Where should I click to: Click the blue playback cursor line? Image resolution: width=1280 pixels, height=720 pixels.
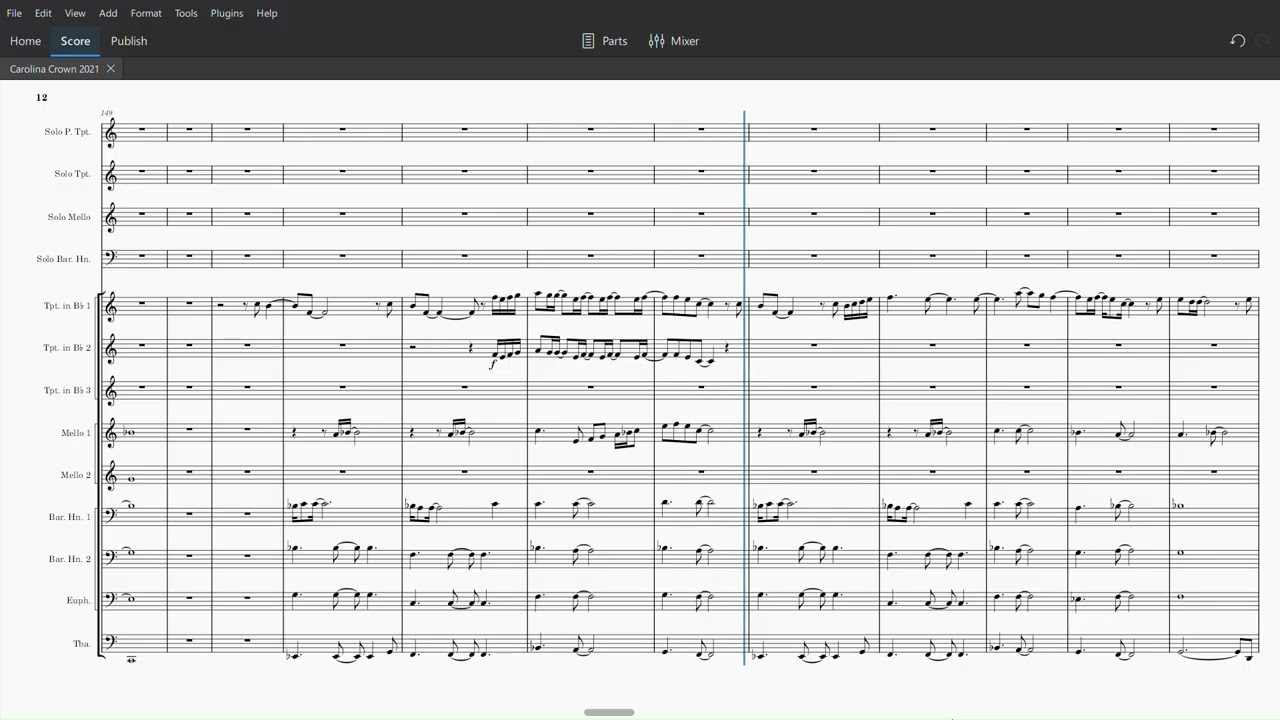point(745,388)
